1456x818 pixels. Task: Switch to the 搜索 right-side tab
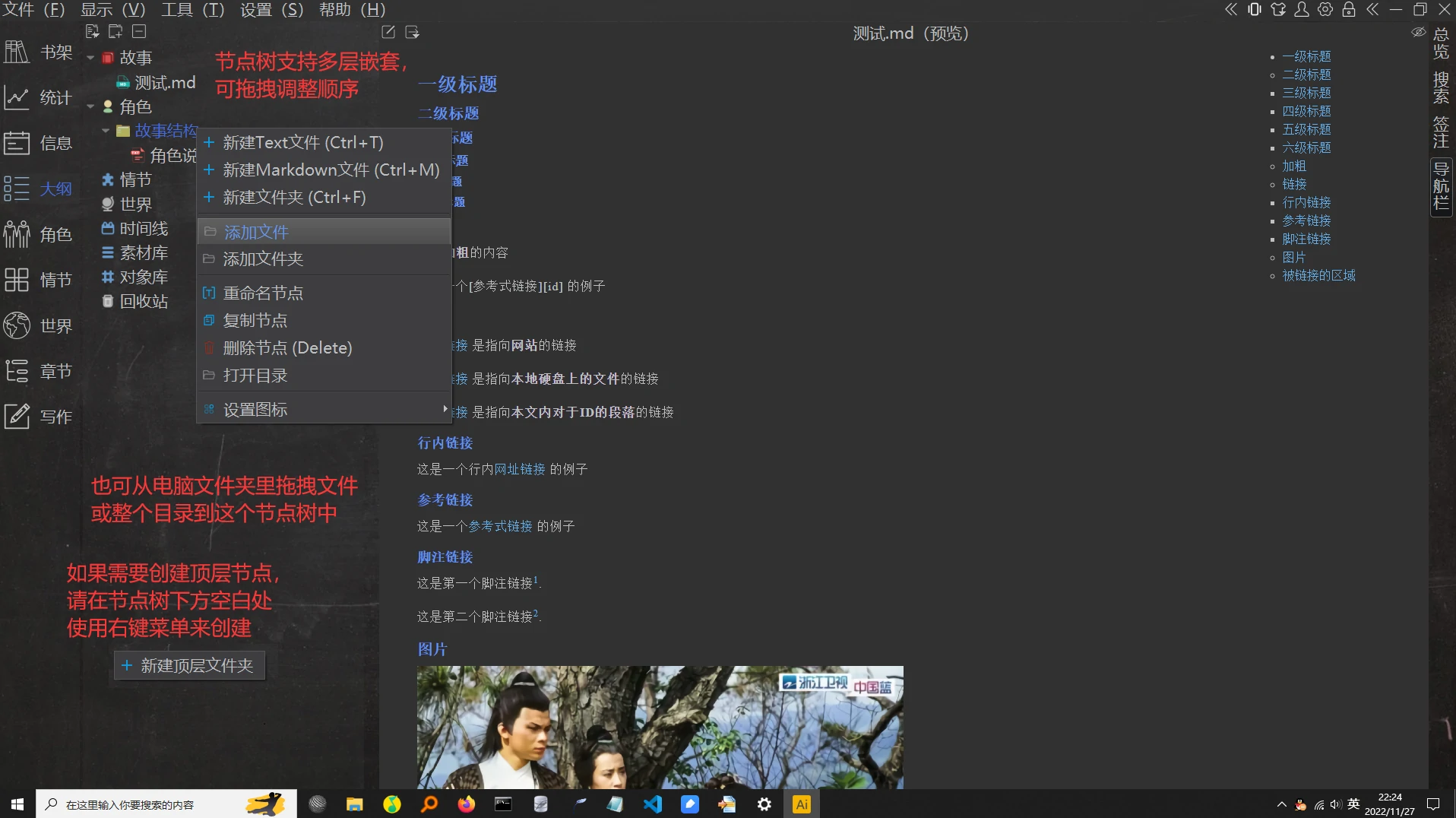click(1441, 88)
